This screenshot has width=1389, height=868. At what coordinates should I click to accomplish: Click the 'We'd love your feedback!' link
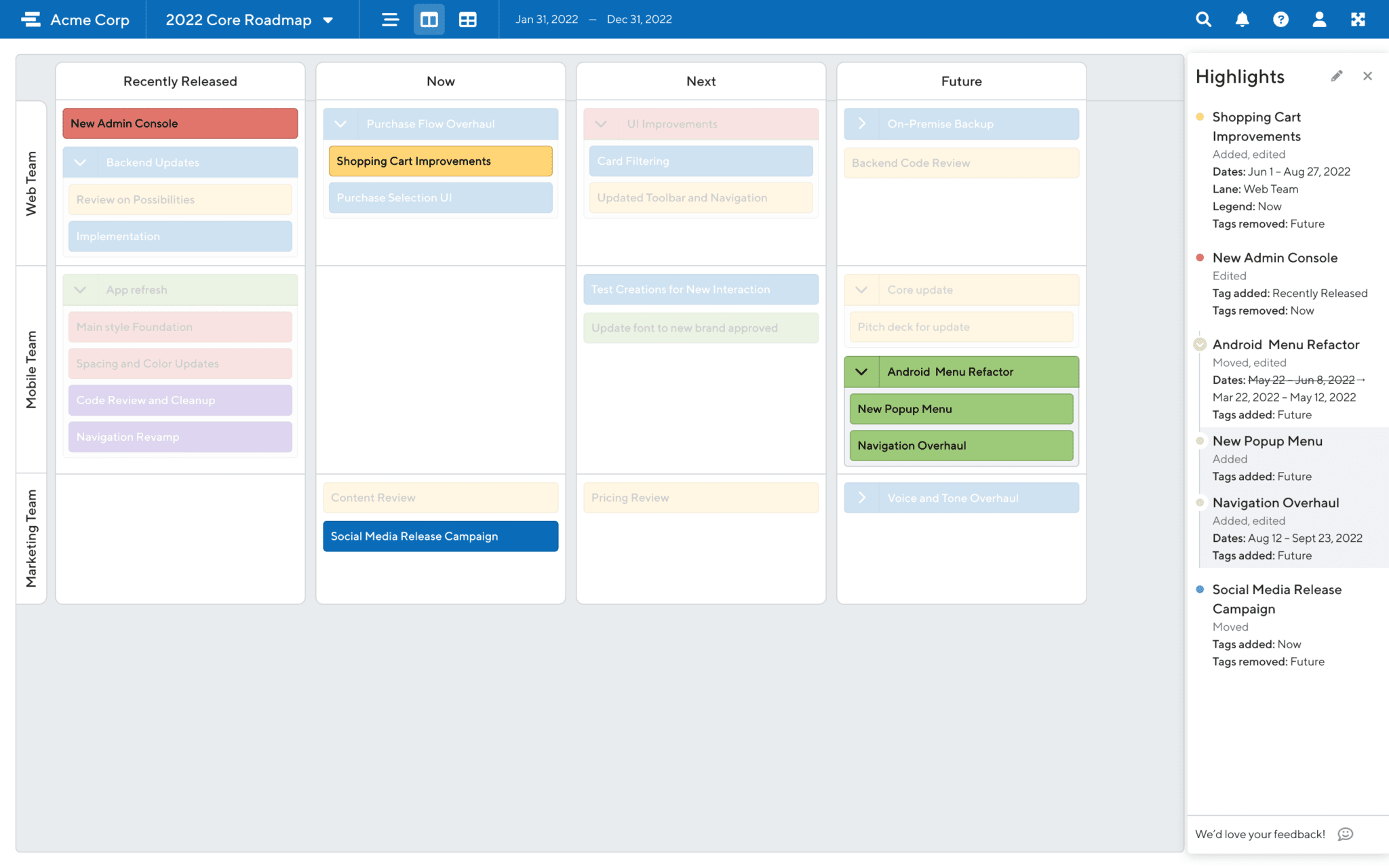coord(1260,833)
